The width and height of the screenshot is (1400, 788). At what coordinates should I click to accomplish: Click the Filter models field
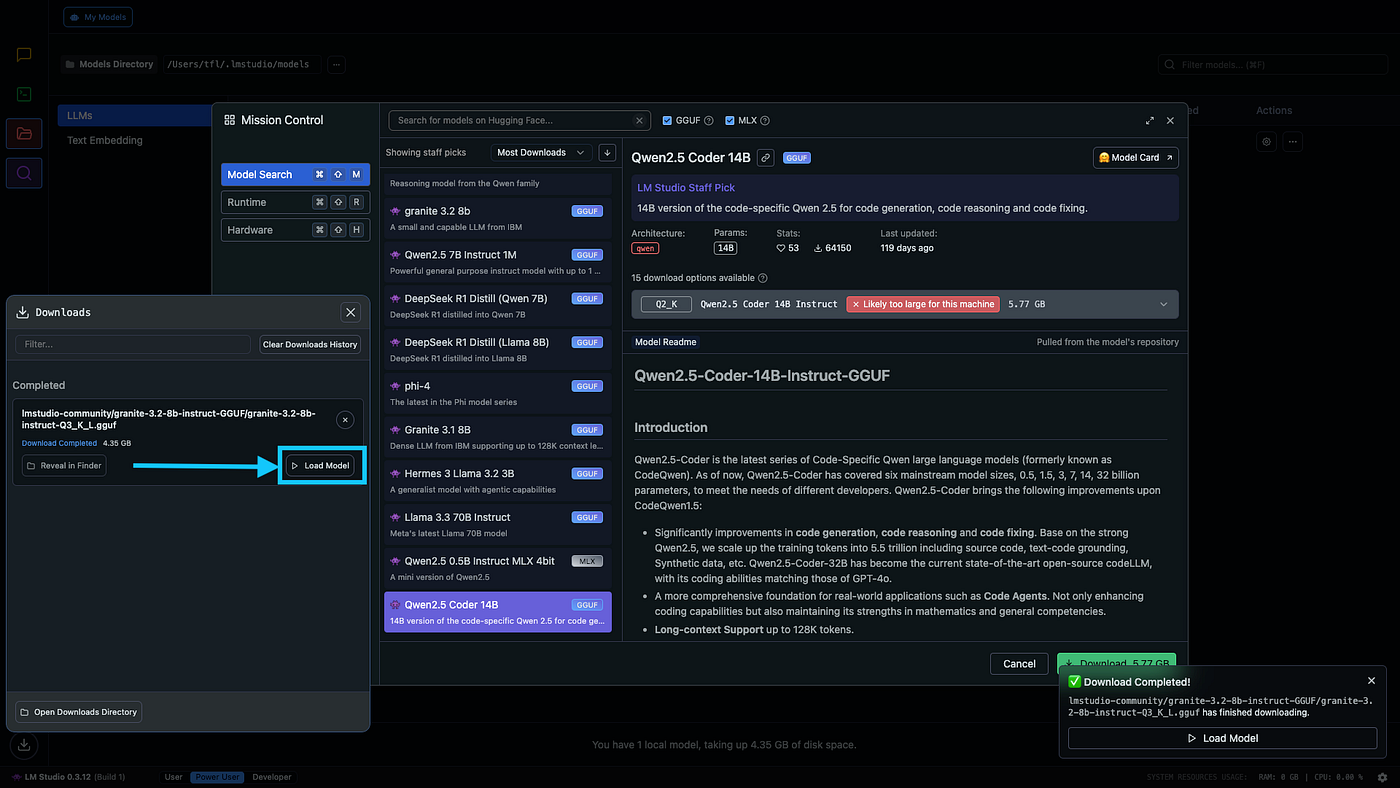[x=1273, y=64]
